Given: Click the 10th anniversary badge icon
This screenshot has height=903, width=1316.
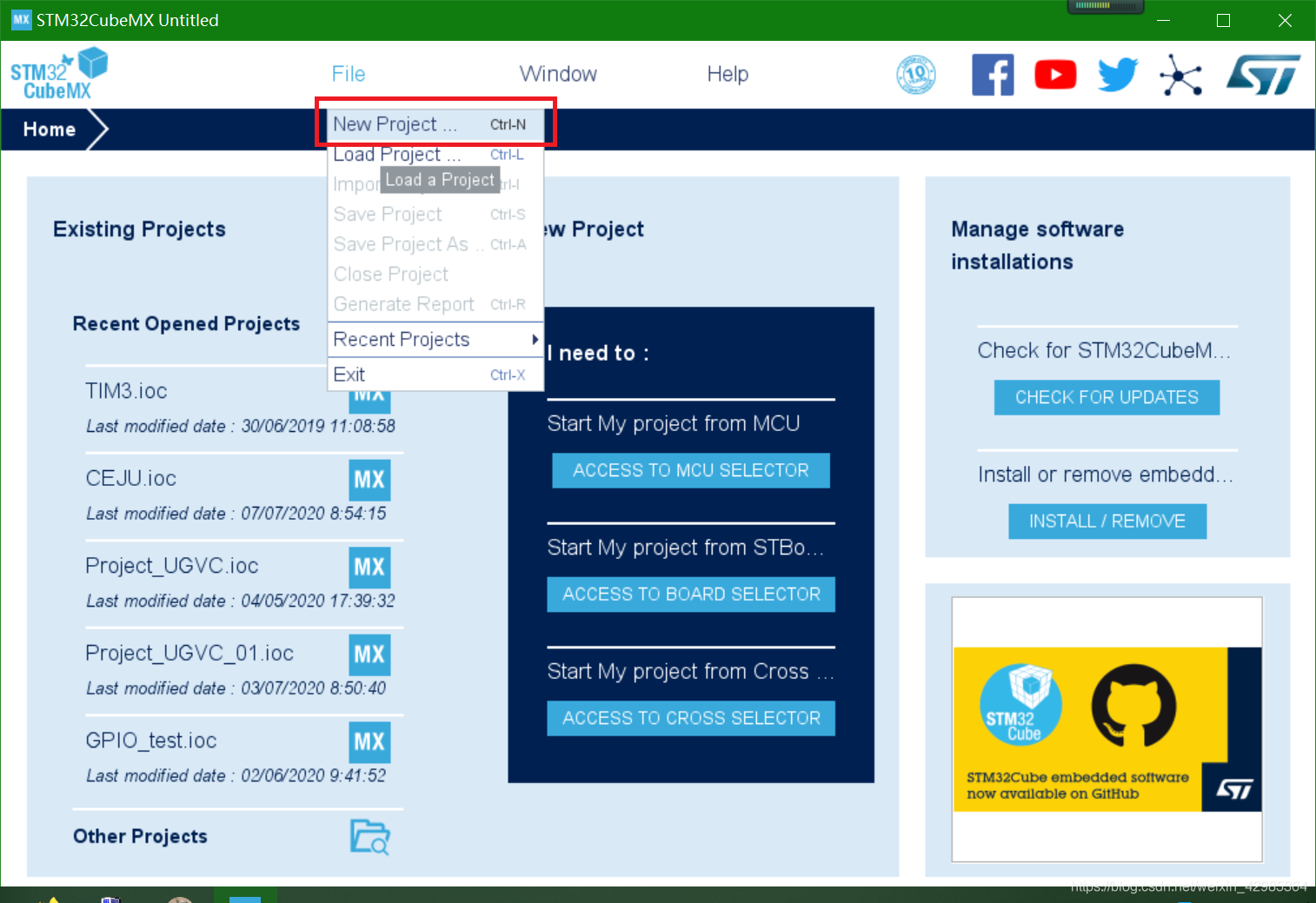Looking at the screenshot, I should coord(915,75).
